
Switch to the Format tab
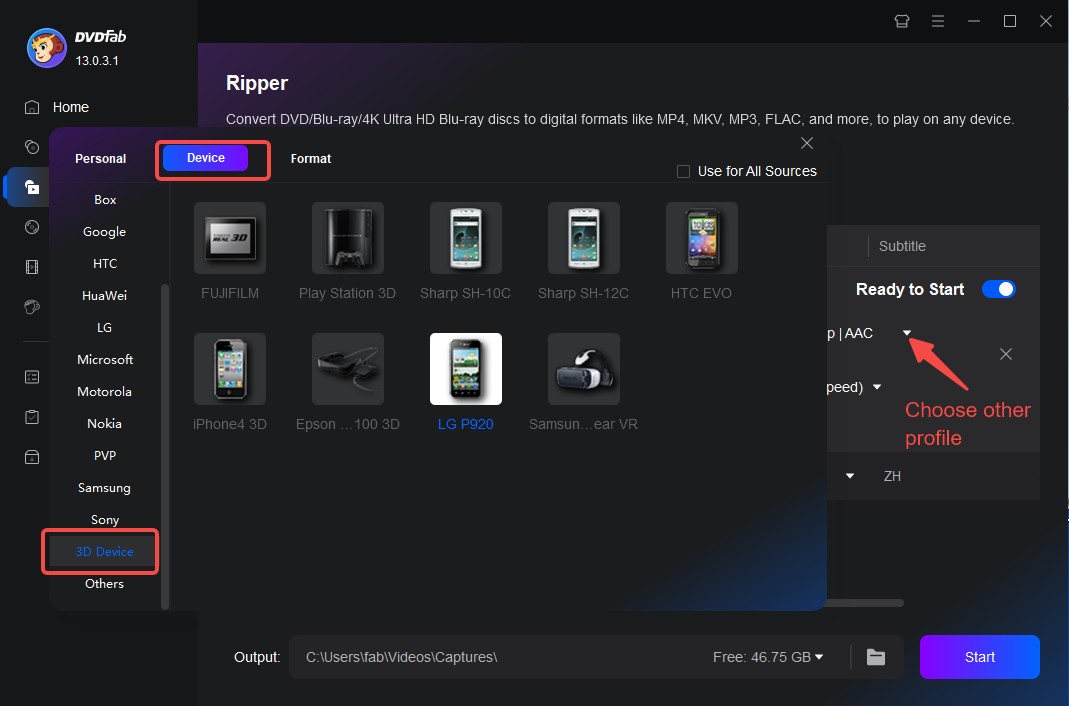(311, 159)
